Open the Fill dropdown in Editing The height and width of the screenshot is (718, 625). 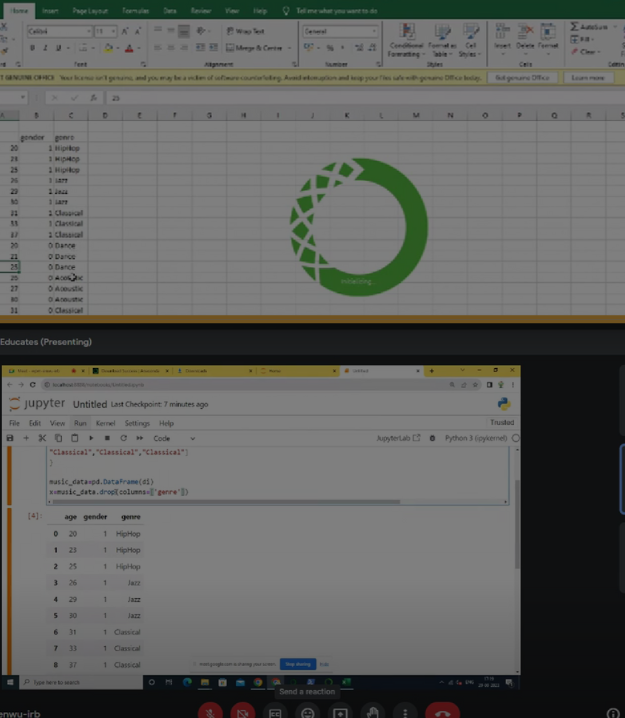point(582,39)
